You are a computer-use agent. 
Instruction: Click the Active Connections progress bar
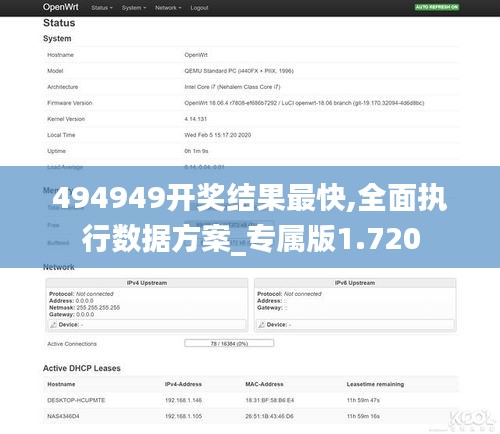click(229, 343)
